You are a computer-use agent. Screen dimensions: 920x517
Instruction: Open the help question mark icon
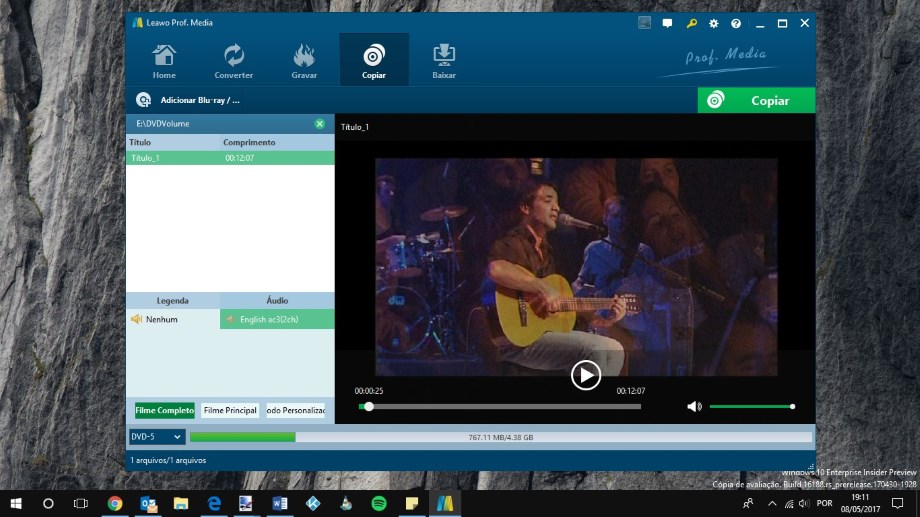(736, 23)
